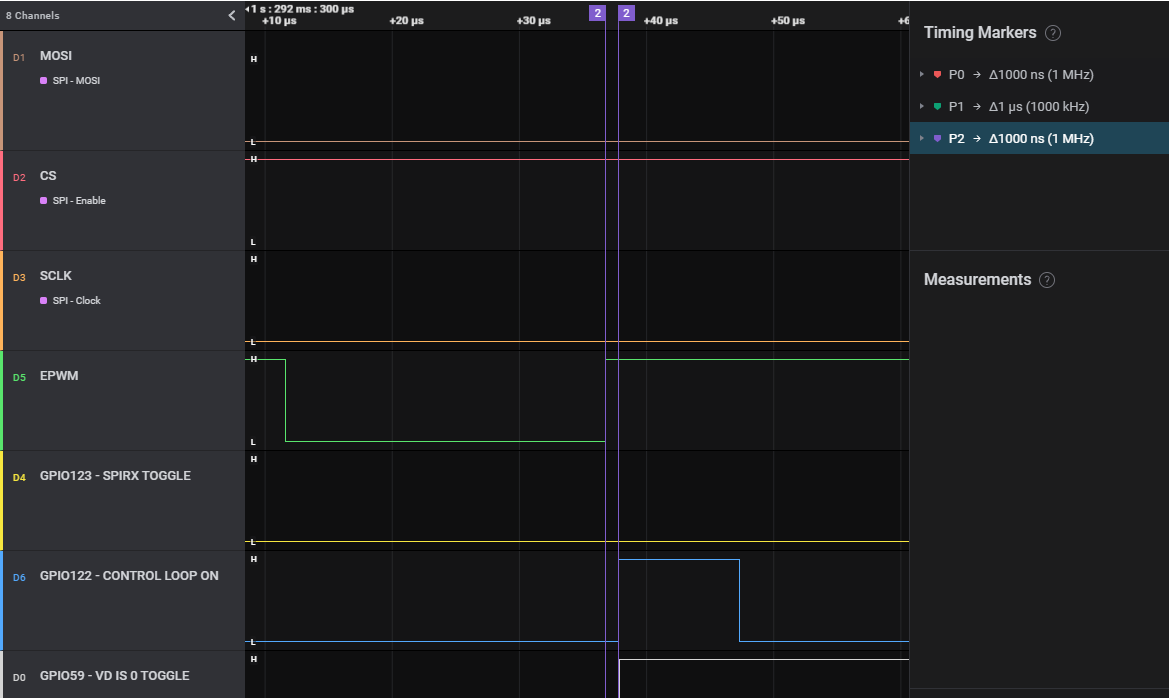1169x698 pixels.
Task: Click the pink SPI - Enable analyzer square
Action: tap(44, 201)
